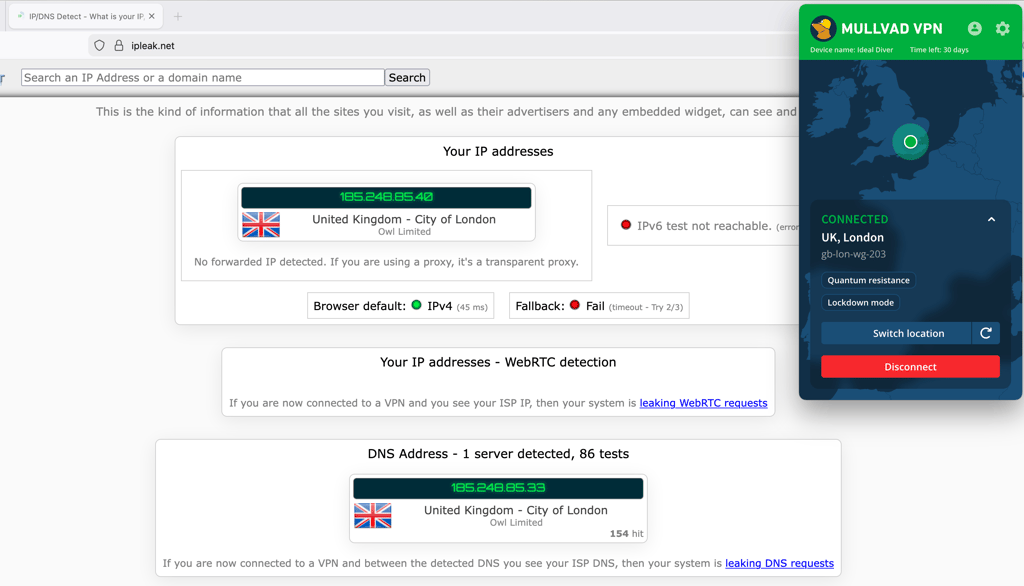Click United Kingdom - City of London under IP
This screenshot has height=586, width=1024.
404,220
